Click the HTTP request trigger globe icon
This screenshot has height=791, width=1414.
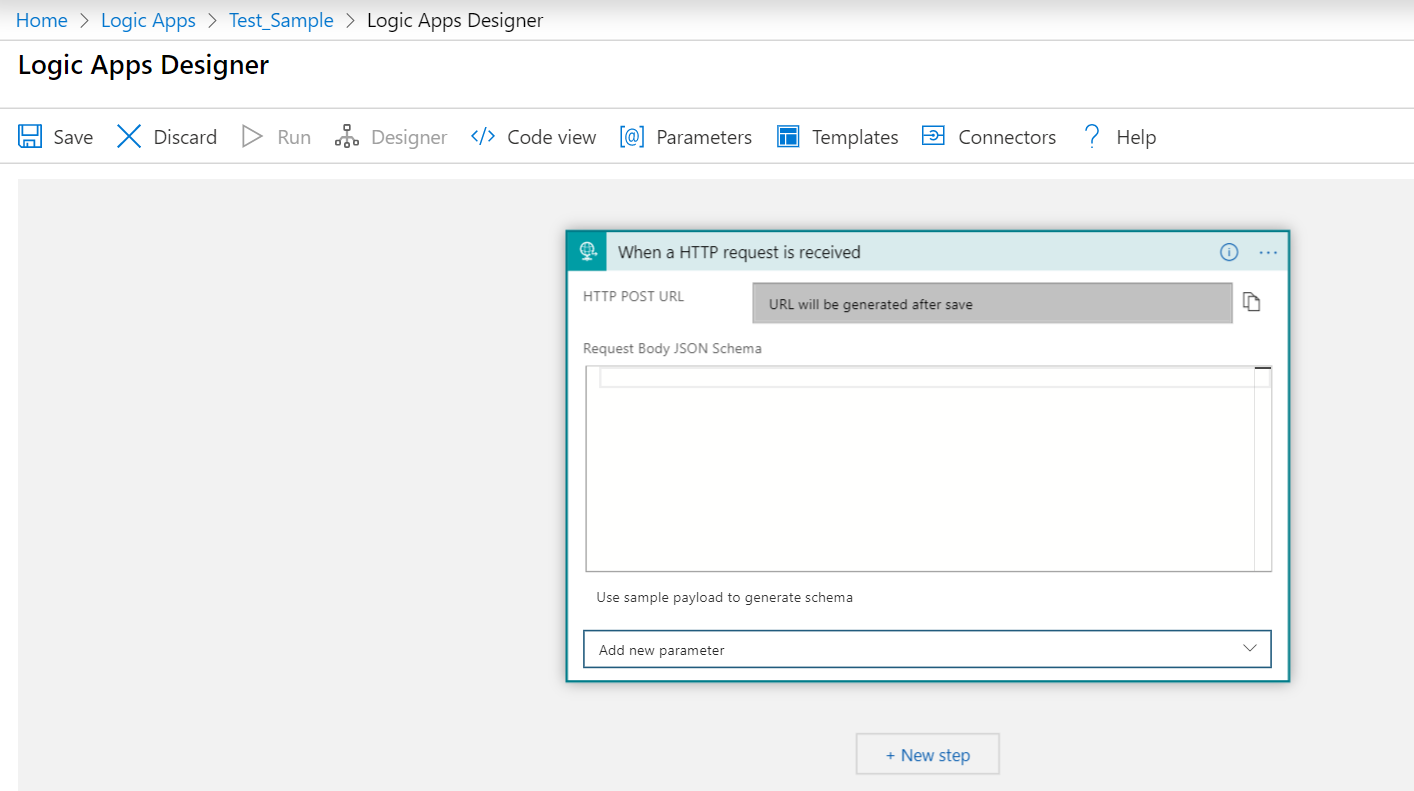pyautogui.click(x=588, y=252)
